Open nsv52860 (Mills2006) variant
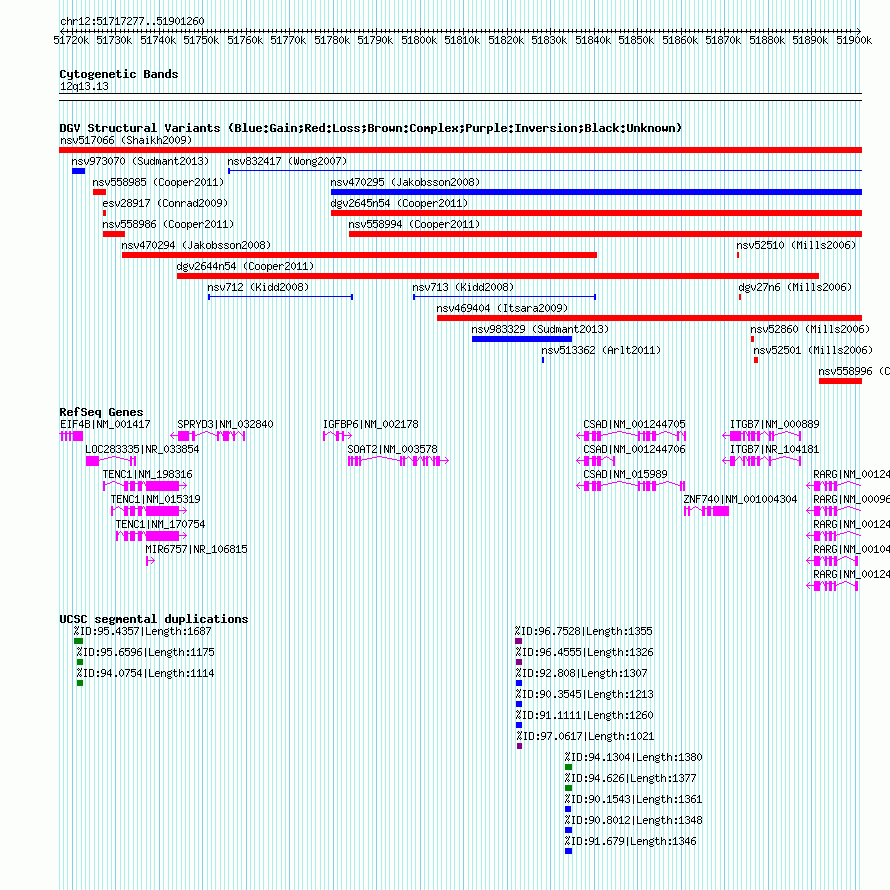Image resolution: width=890 pixels, height=890 pixels. 752,339
